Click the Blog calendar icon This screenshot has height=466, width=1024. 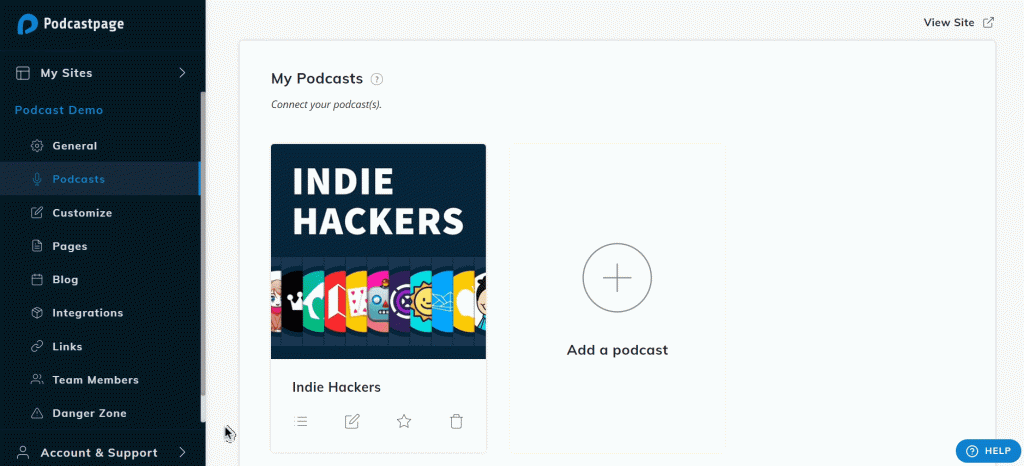pyautogui.click(x=37, y=279)
